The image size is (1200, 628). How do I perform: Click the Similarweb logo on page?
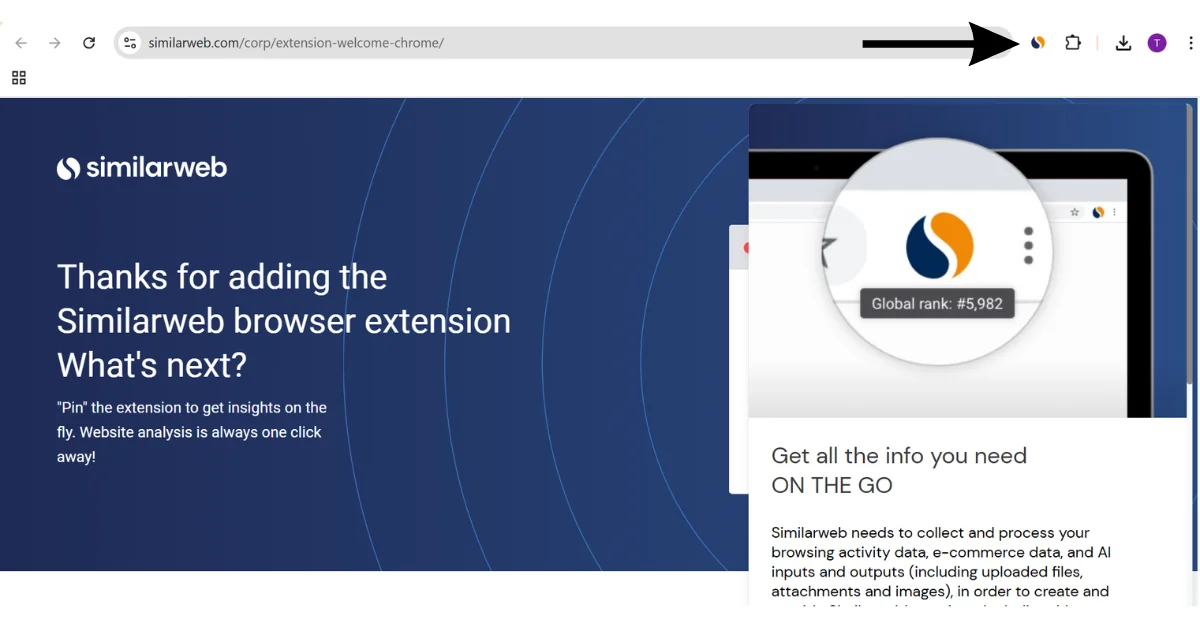(x=142, y=168)
